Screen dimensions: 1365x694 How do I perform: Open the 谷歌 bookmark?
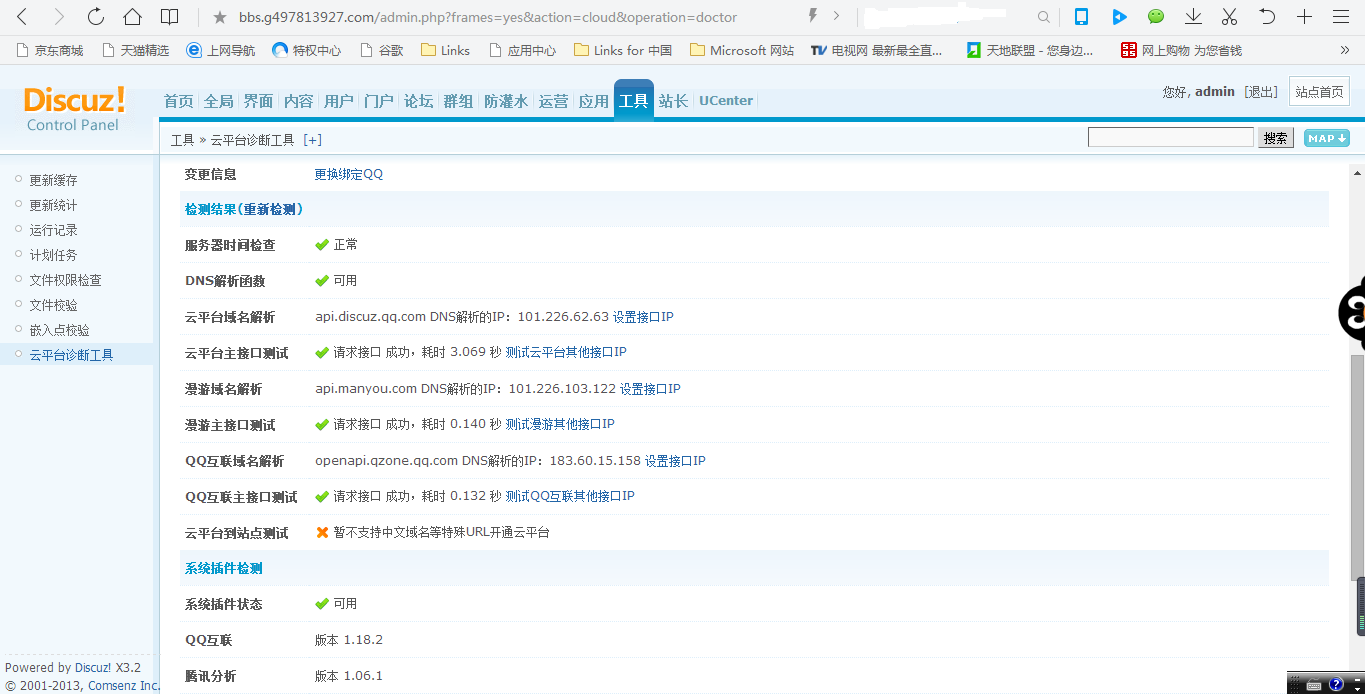(x=381, y=50)
